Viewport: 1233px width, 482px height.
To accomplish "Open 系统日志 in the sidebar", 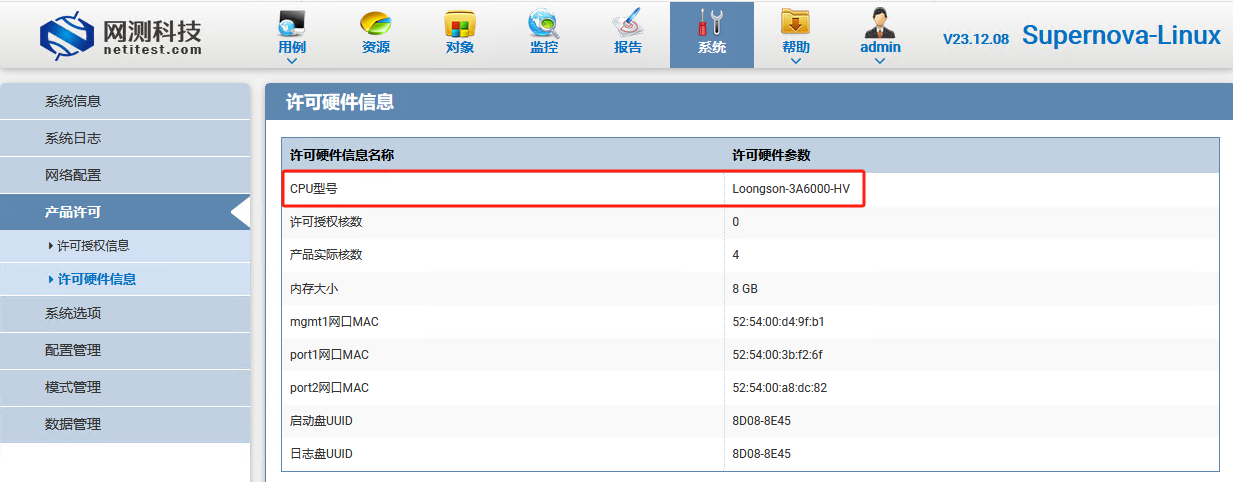I will 125,138.
